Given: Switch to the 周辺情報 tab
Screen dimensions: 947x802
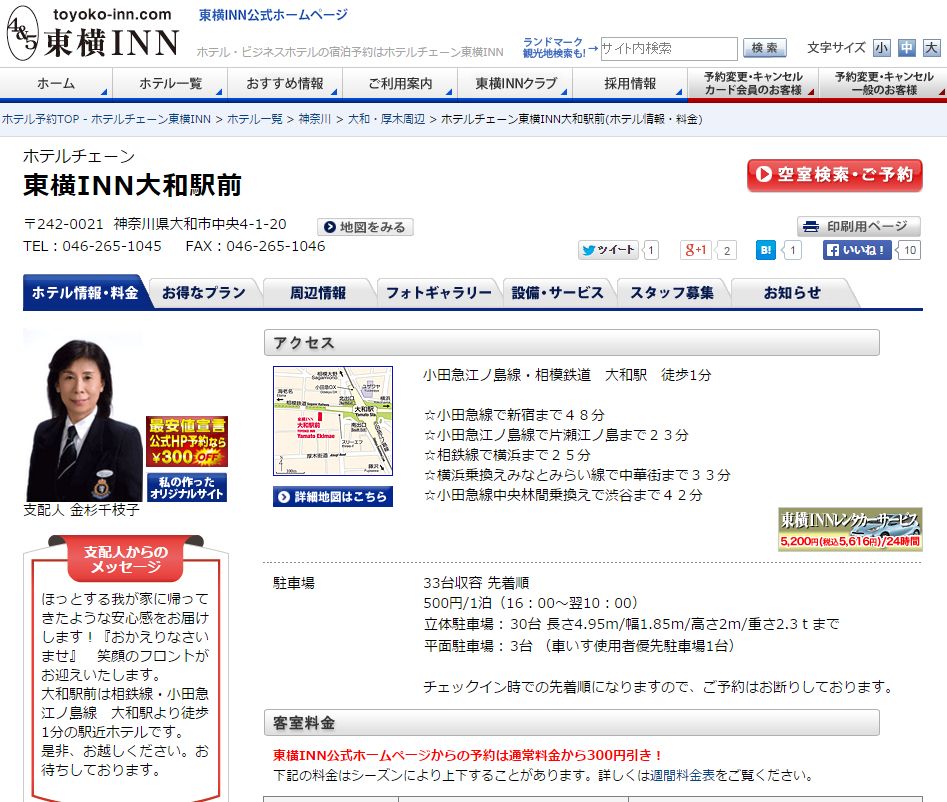Looking at the screenshot, I should pos(318,293).
